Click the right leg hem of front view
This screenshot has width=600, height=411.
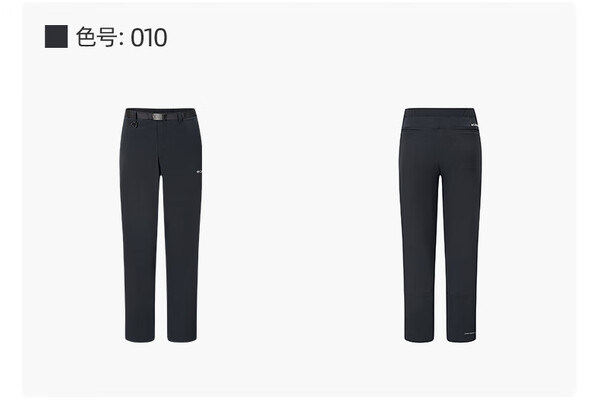pos(182,339)
